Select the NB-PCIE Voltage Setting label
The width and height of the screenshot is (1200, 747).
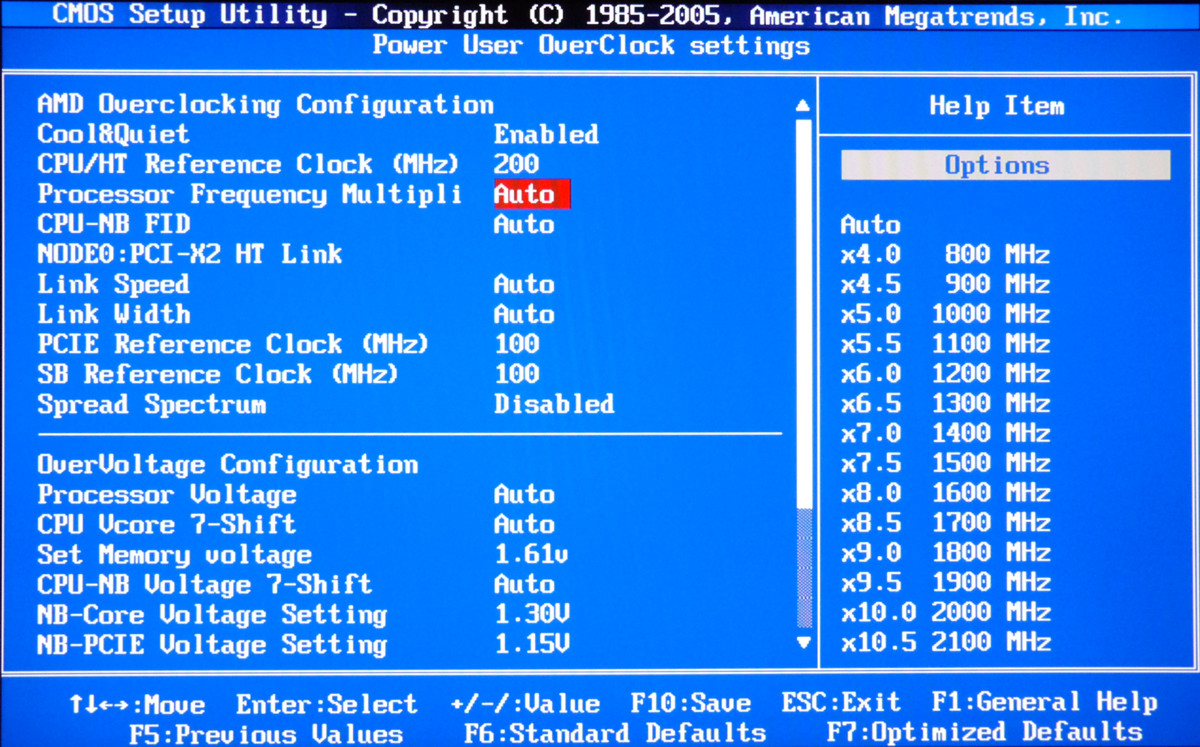212,645
